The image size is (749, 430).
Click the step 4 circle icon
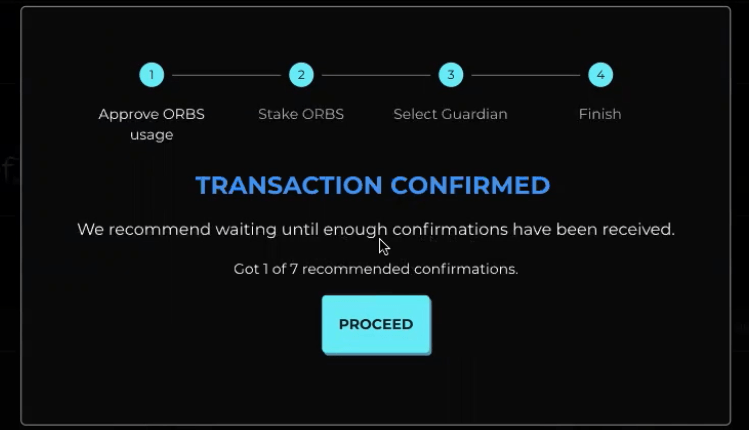click(600, 75)
